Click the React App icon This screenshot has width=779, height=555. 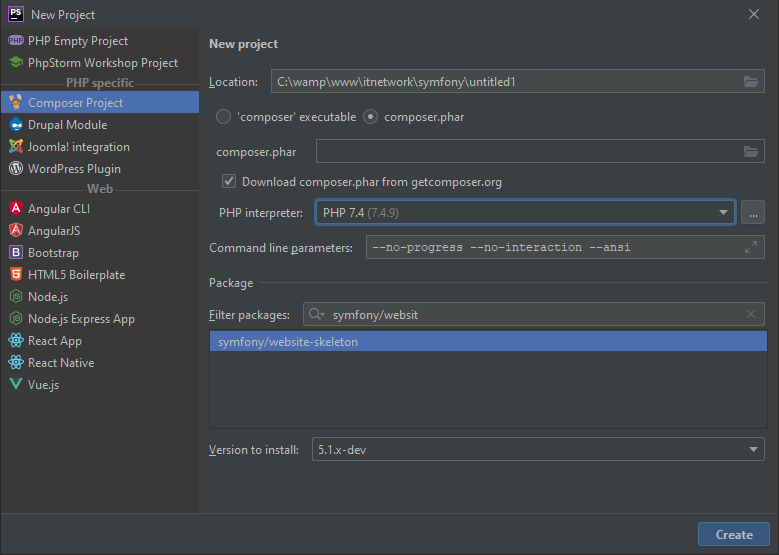click(16, 340)
